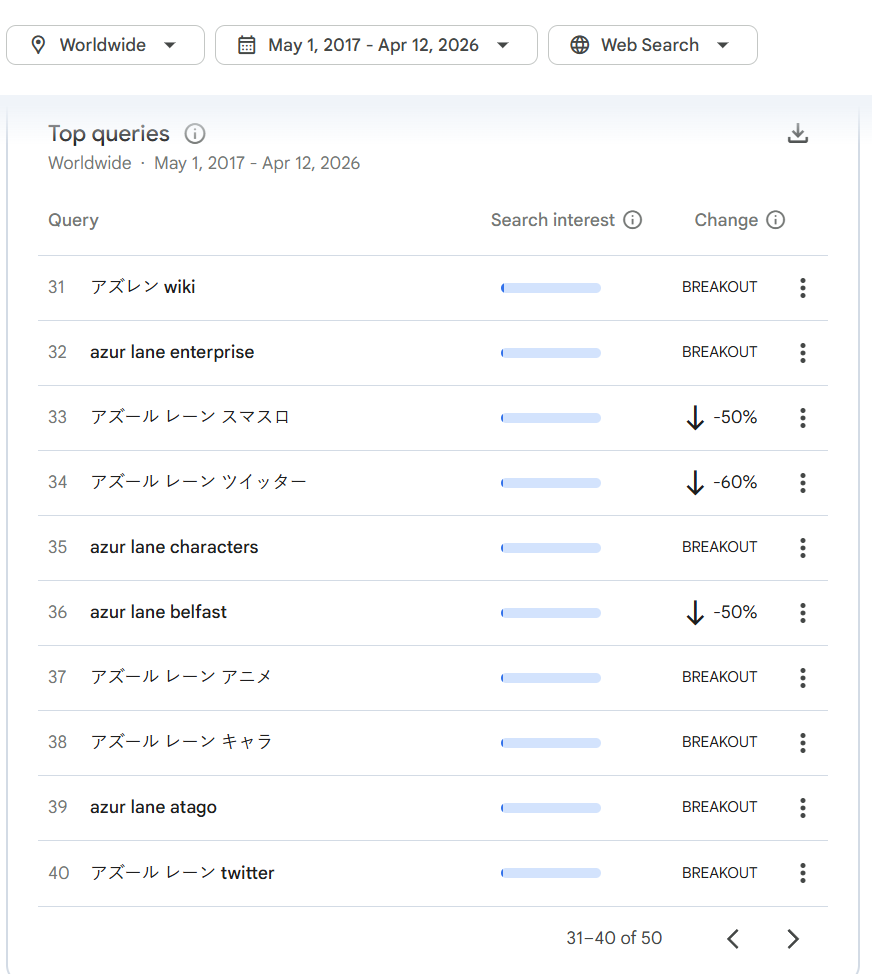Click the 31–40 of 50 pagination text

[x=614, y=938]
